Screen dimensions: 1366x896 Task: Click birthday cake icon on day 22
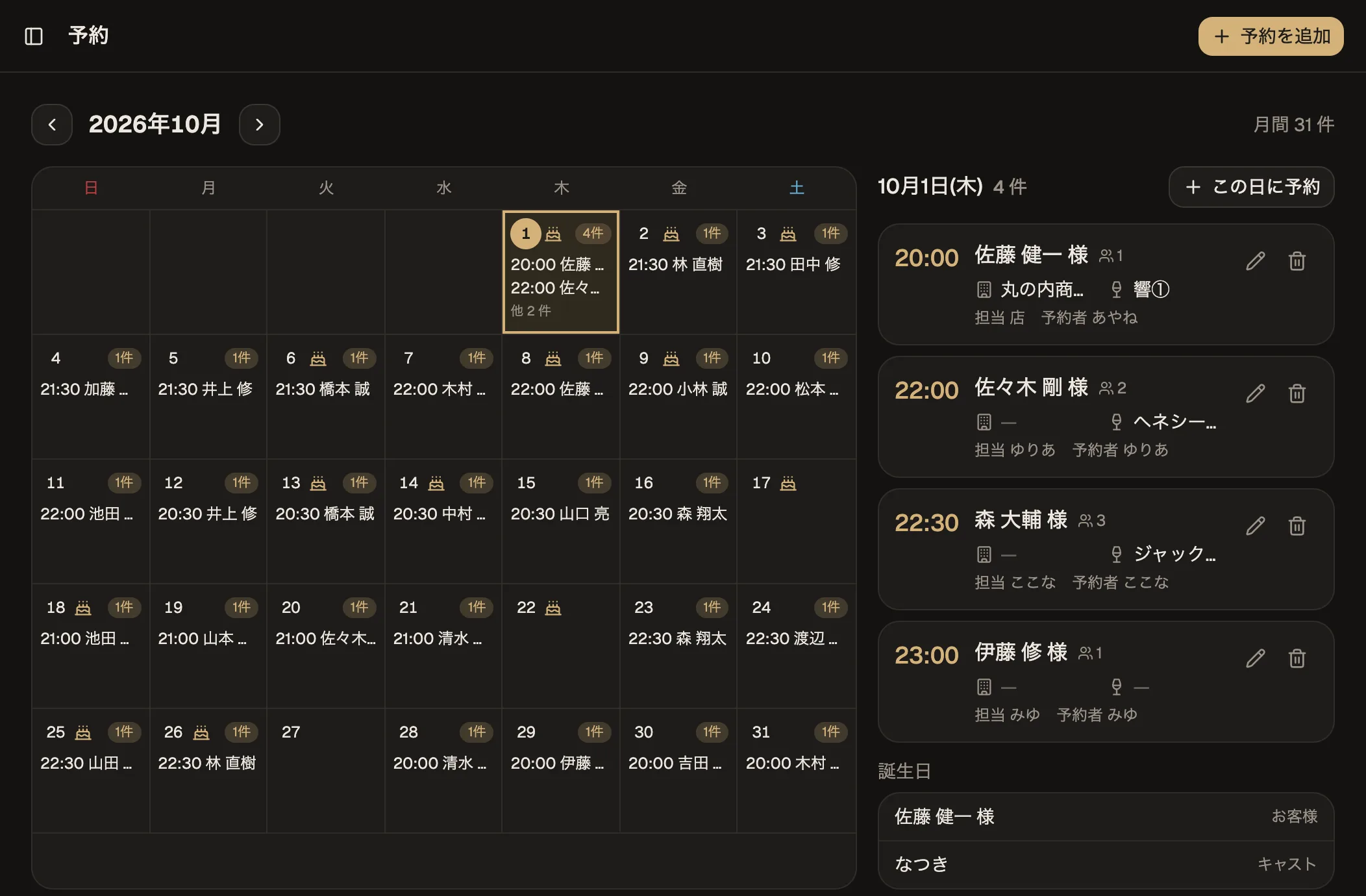tap(553, 608)
